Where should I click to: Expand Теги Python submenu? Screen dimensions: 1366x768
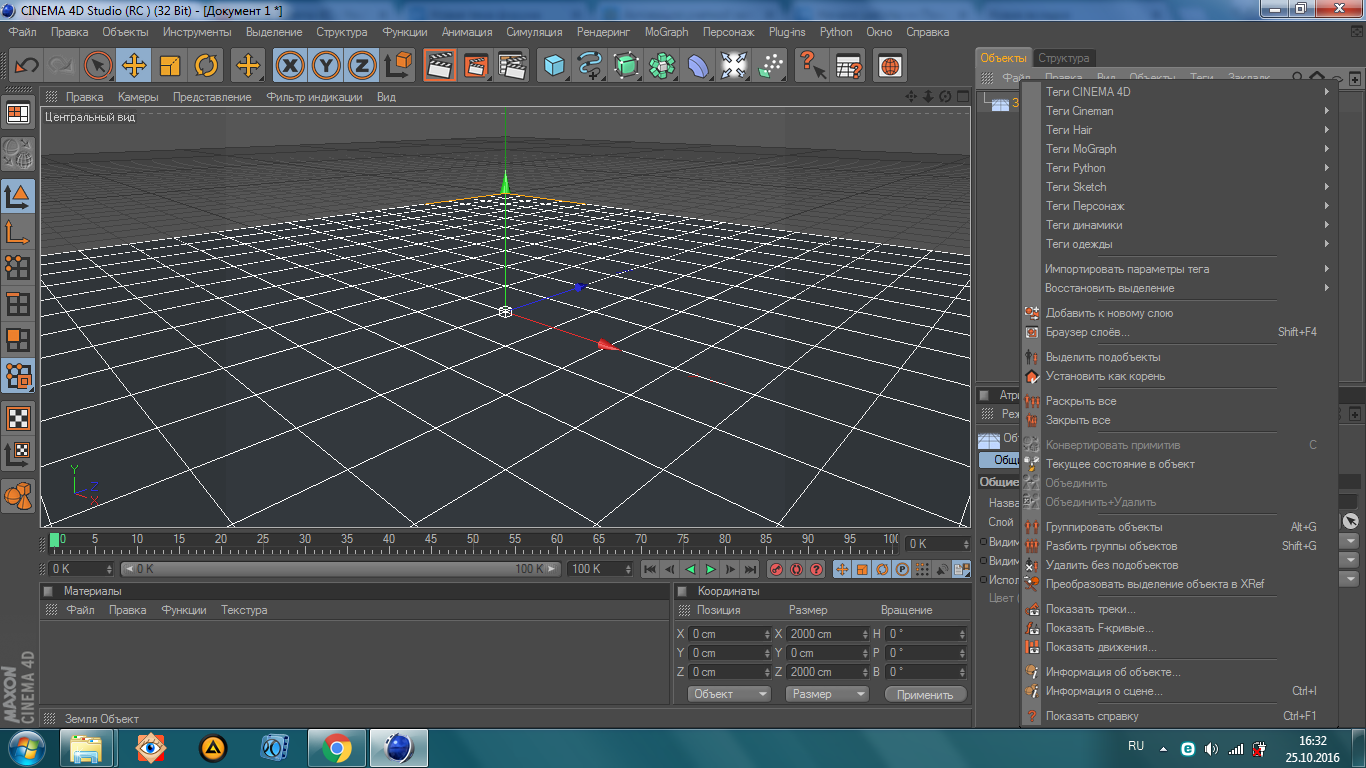[x=1180, y=168]
